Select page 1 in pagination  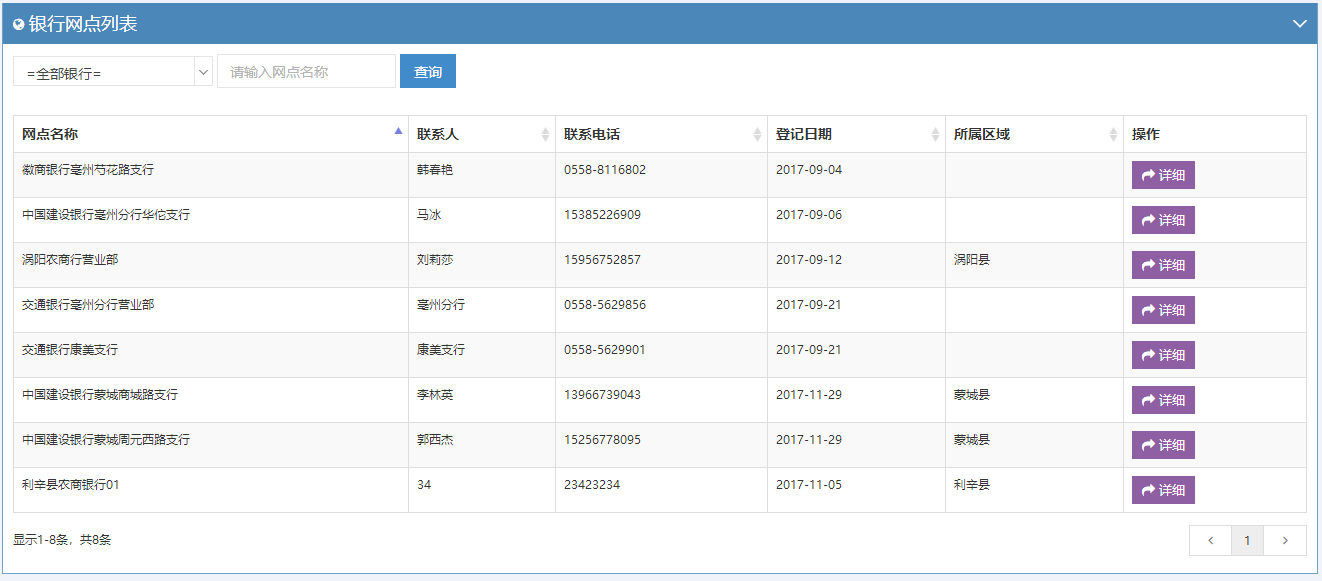coord(1247,541)
